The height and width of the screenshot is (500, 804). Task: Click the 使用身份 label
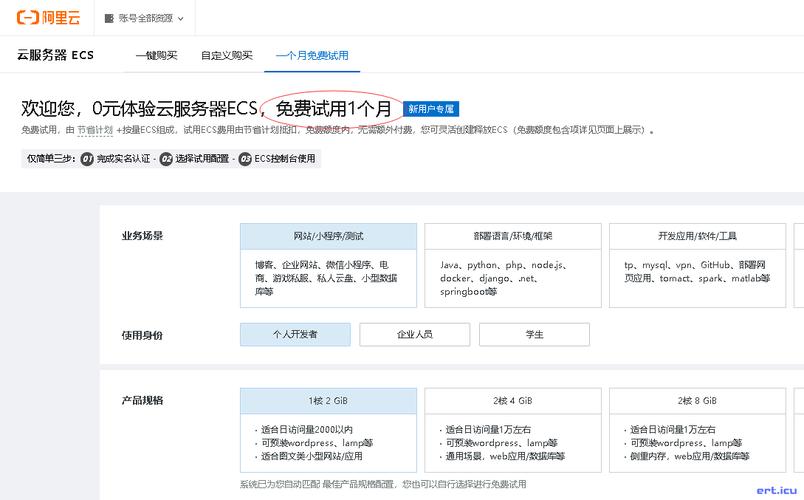(142, 335)
